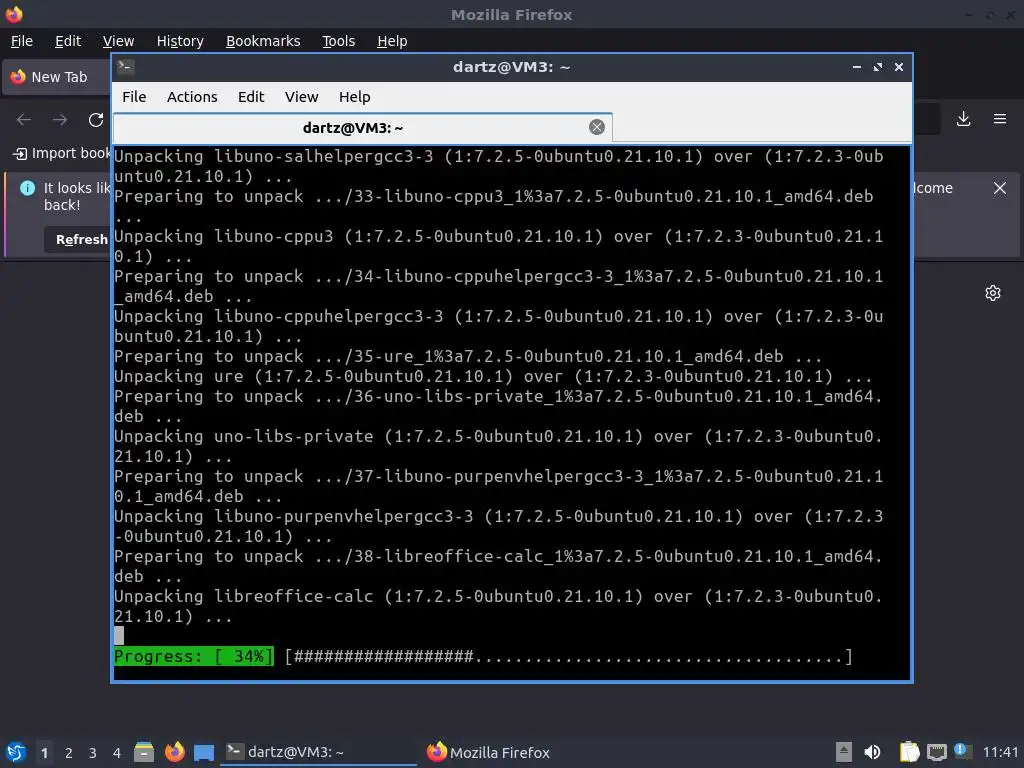This screenshot has width=1024, height=768.
Task: Click the Firefox back arrow
Action: click(24, 120)
